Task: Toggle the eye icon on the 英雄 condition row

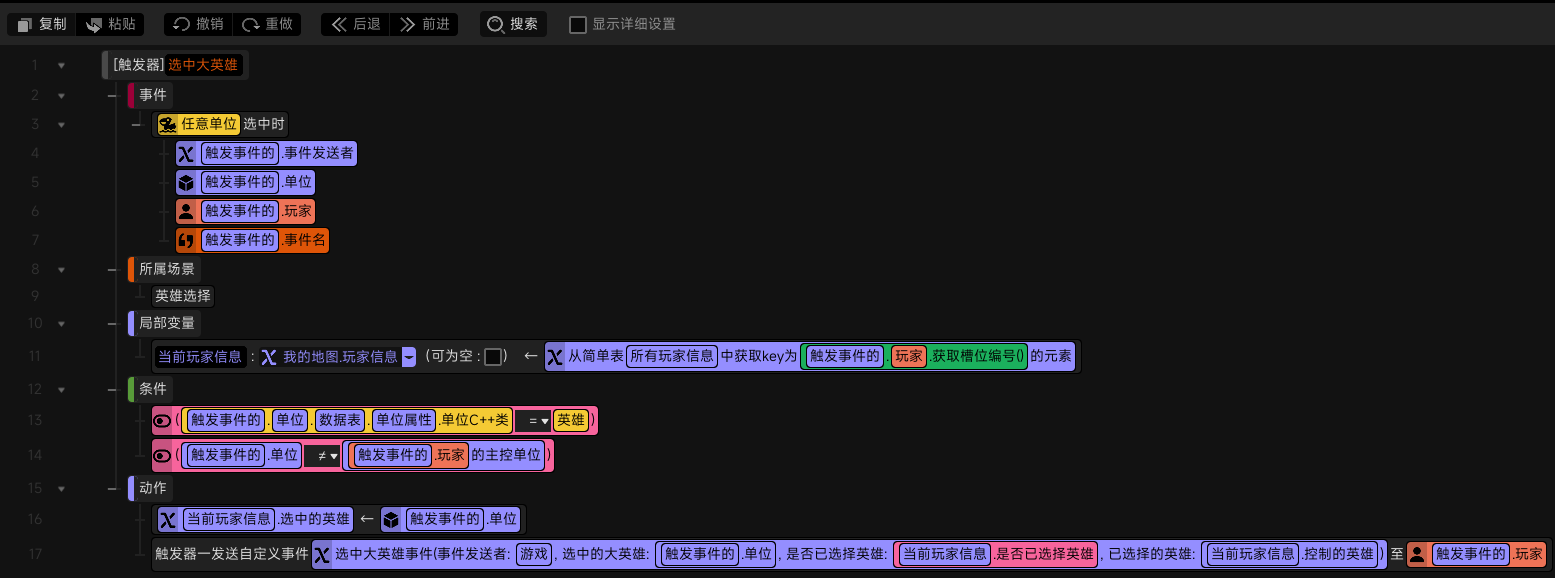Action: pyautogui.click(x=162, y=421)
